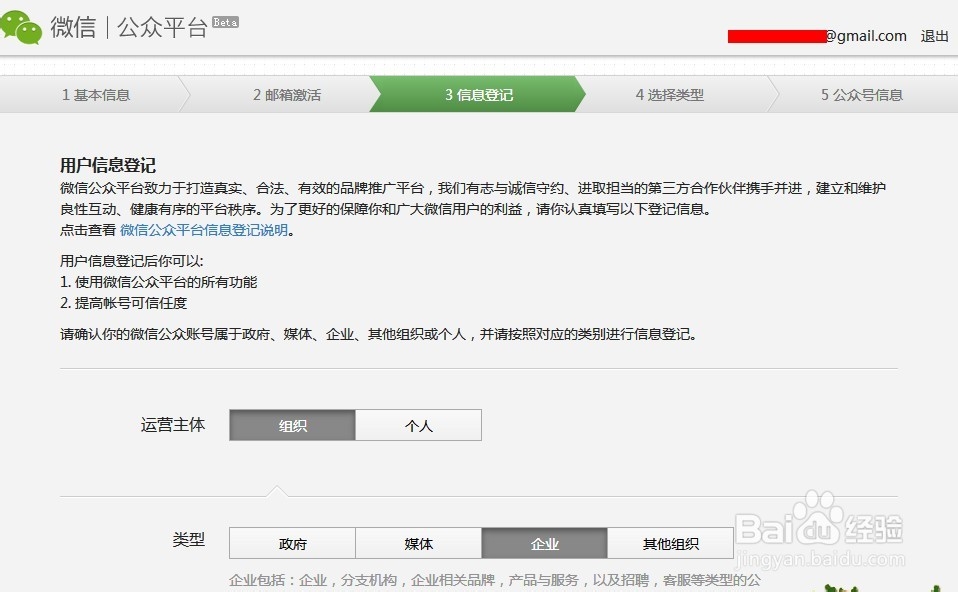Click the gmail.com account email
Image resolution: width=958 pixels, height=592 pixels.
pyautogui.click(x=817, y=36)
